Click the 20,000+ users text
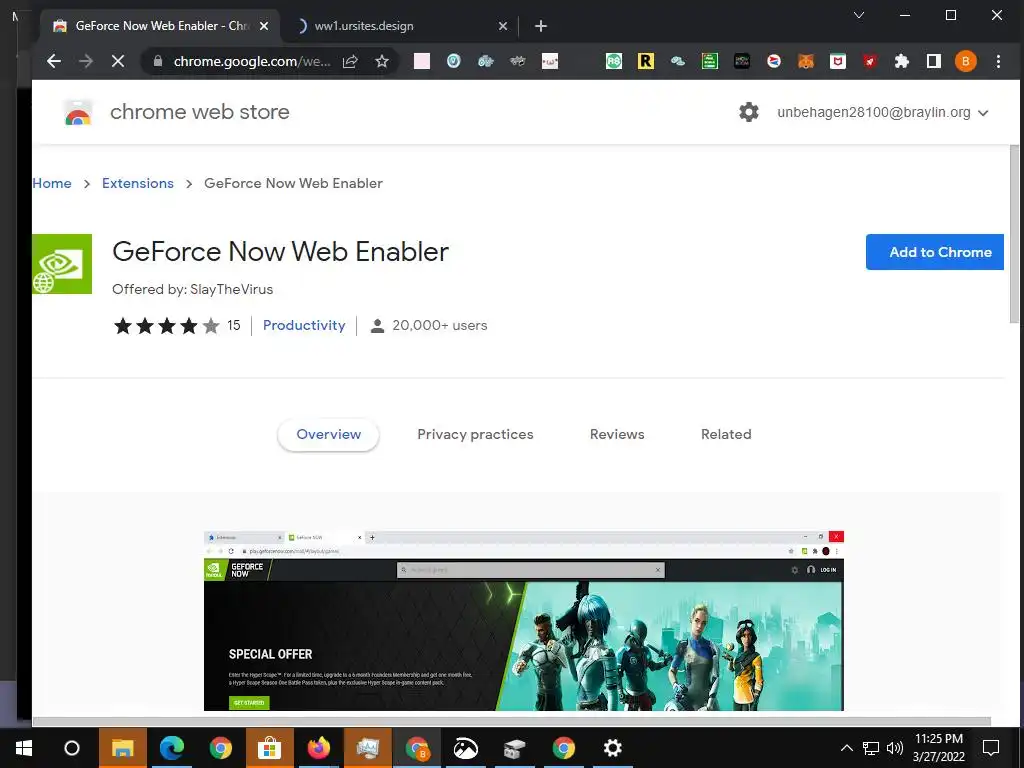1024x768 pixels. pyautogui.click(x=440, y=325)
